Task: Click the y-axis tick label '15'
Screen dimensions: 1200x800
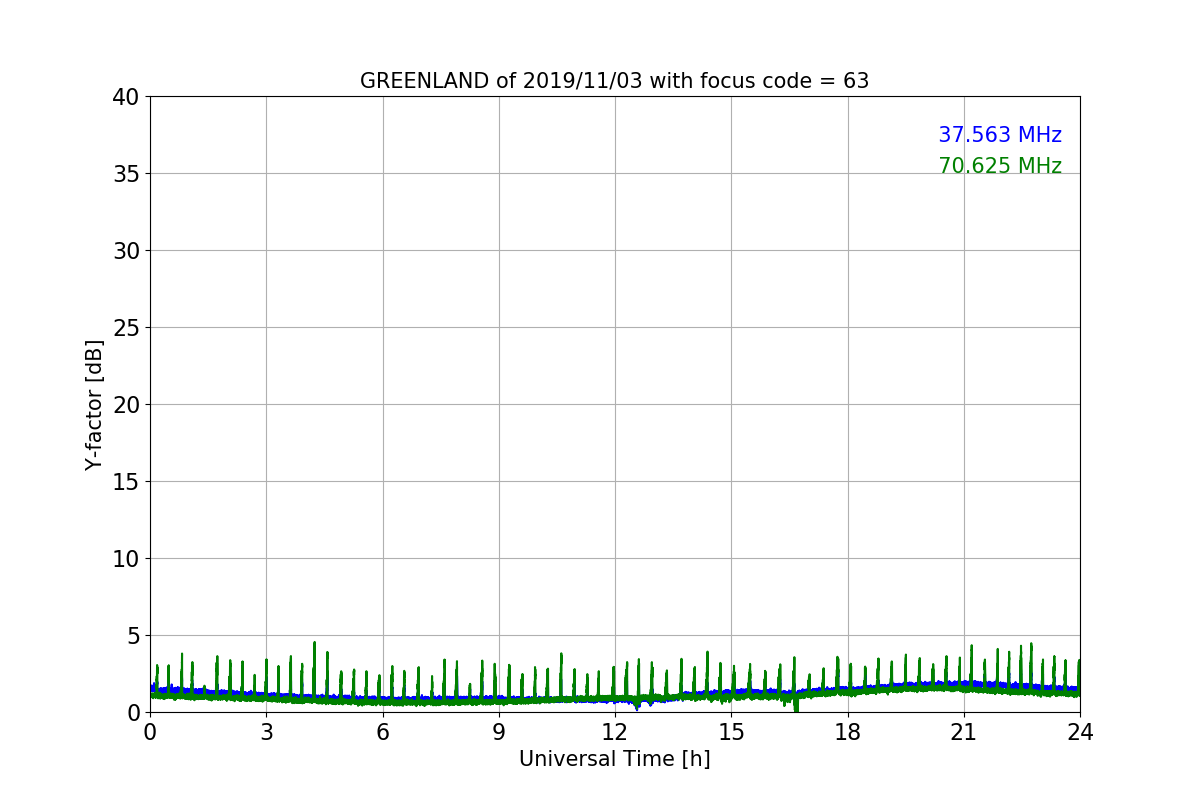Action: click(x=126, y=482)
